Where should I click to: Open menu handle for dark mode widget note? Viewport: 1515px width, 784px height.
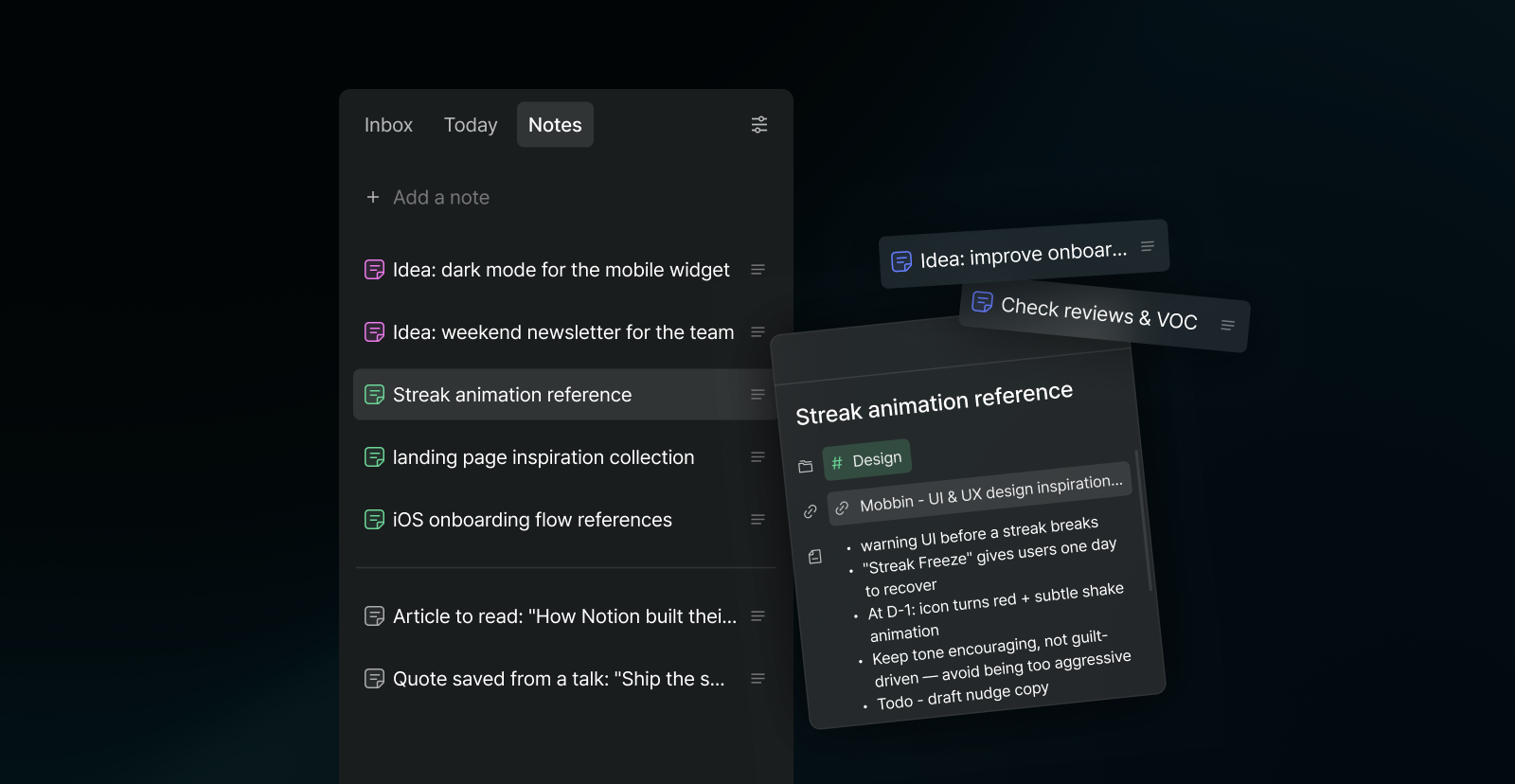(757, 270)
